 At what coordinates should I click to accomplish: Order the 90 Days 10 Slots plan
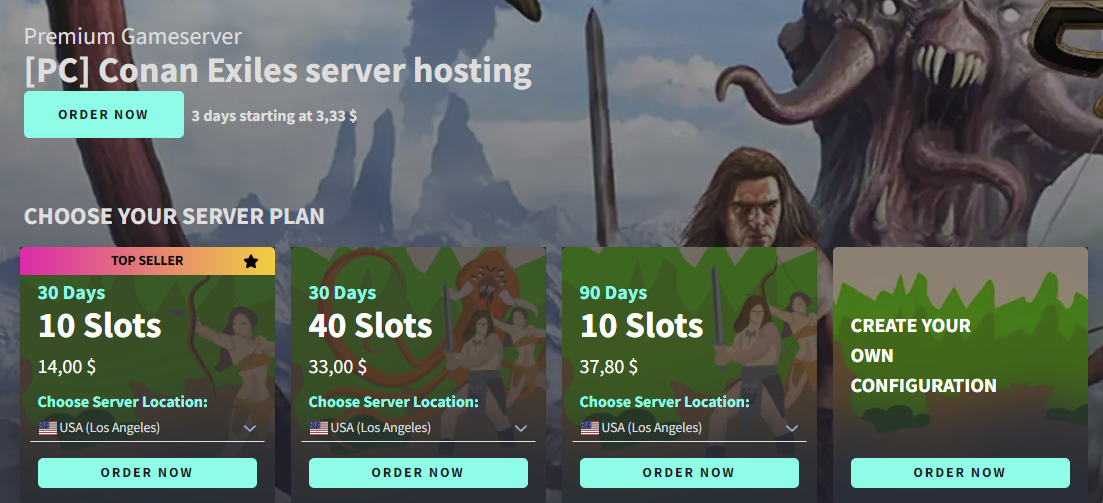(689, 473)
